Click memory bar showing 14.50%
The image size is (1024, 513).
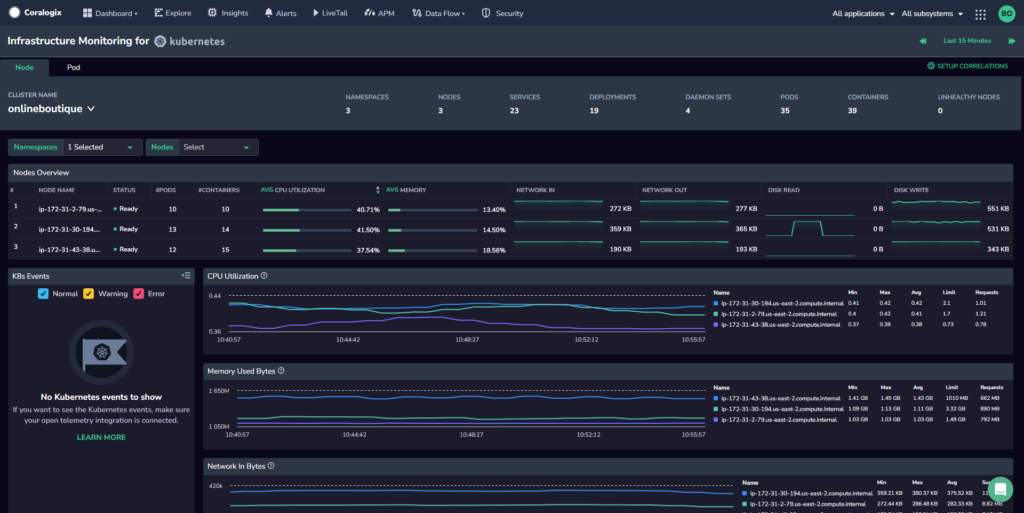point(432,230)
